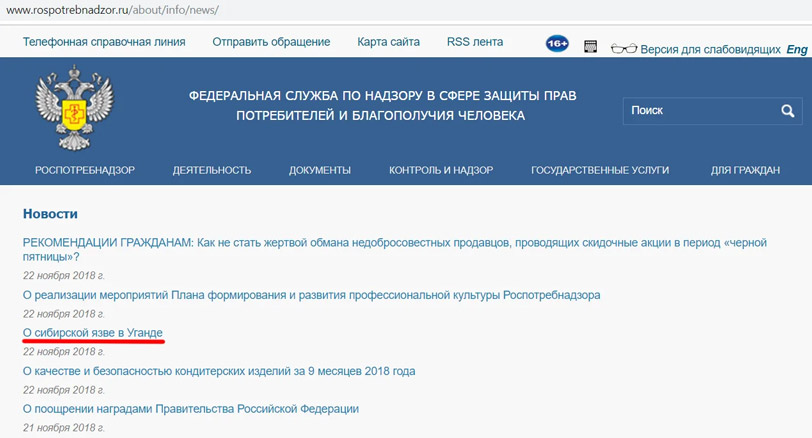This screenshot has width=812, height=438.
Task: Select ДОКУМЕНТЫ in navigation bar
Action: pos(320,170)
